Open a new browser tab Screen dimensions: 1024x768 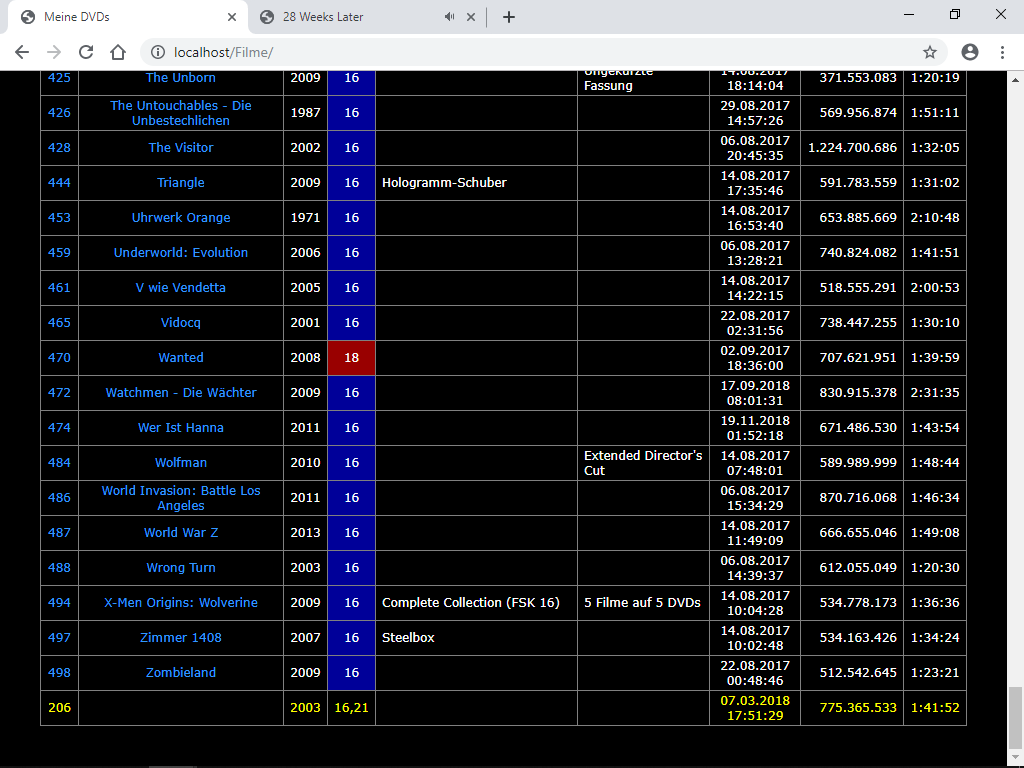pos(509,17)
